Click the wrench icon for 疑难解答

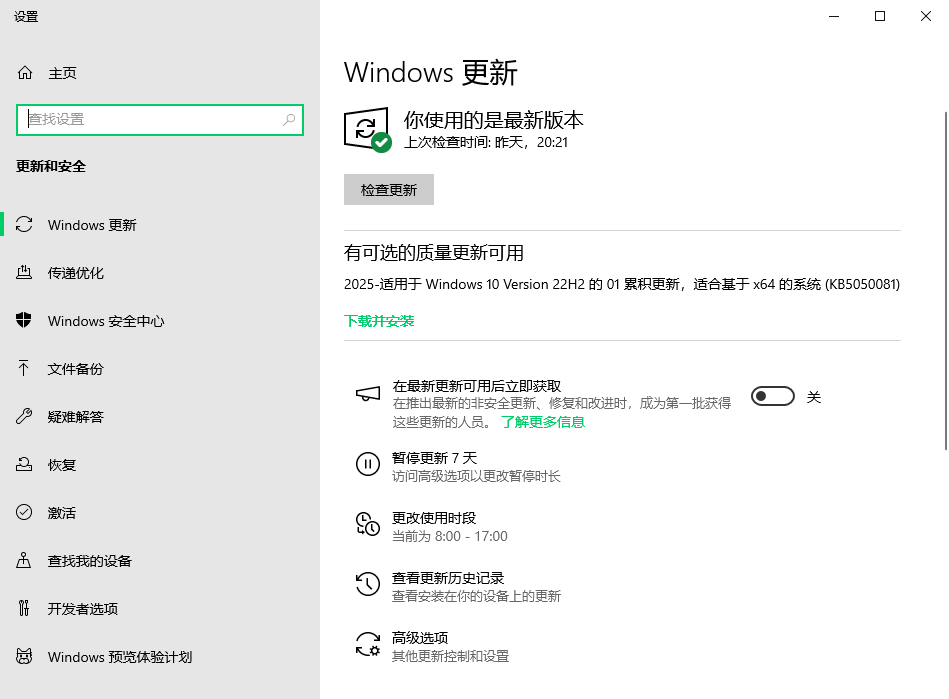[x=24, y=416]
